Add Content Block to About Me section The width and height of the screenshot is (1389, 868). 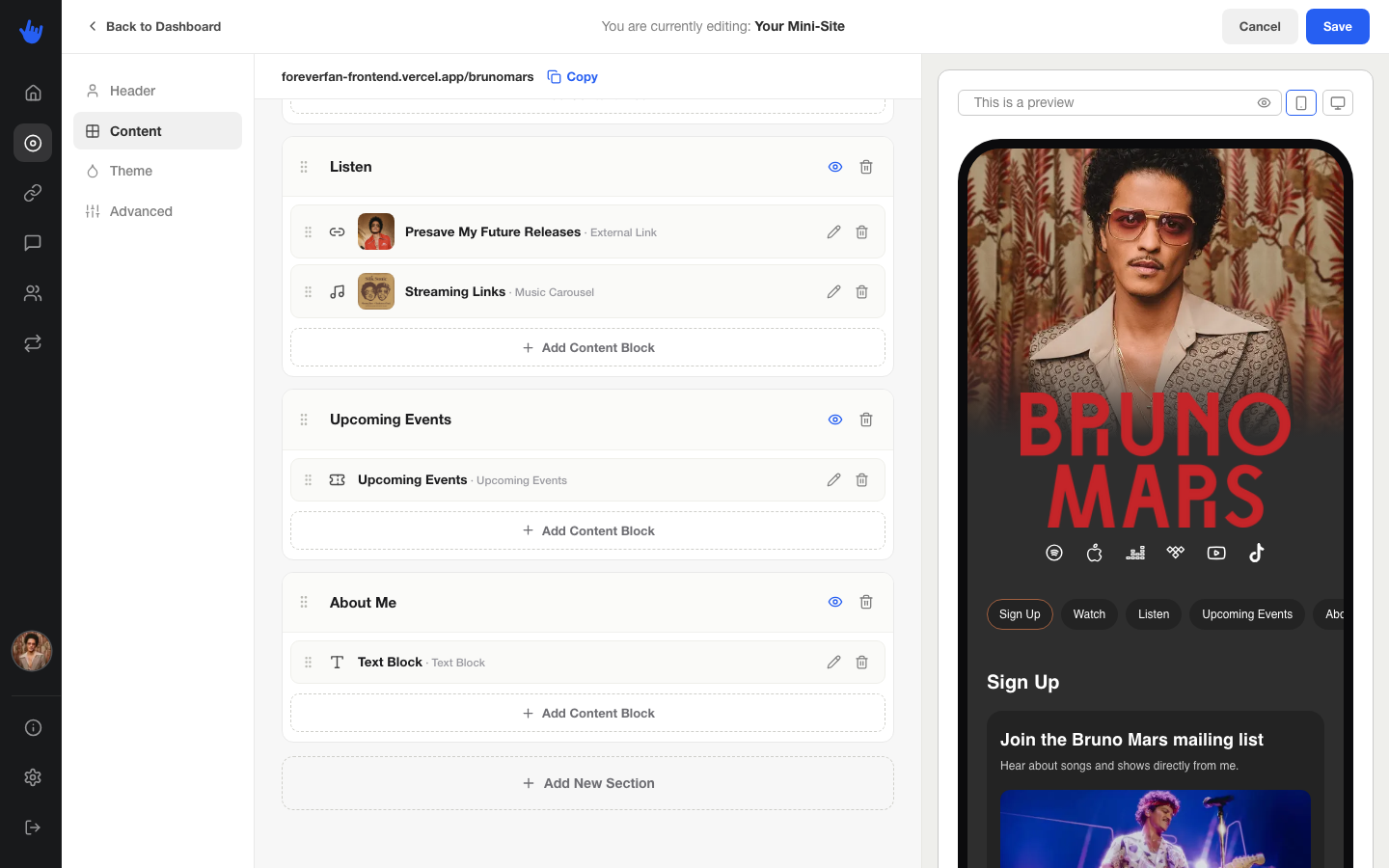pyautogui.click(x=587, y=713)
